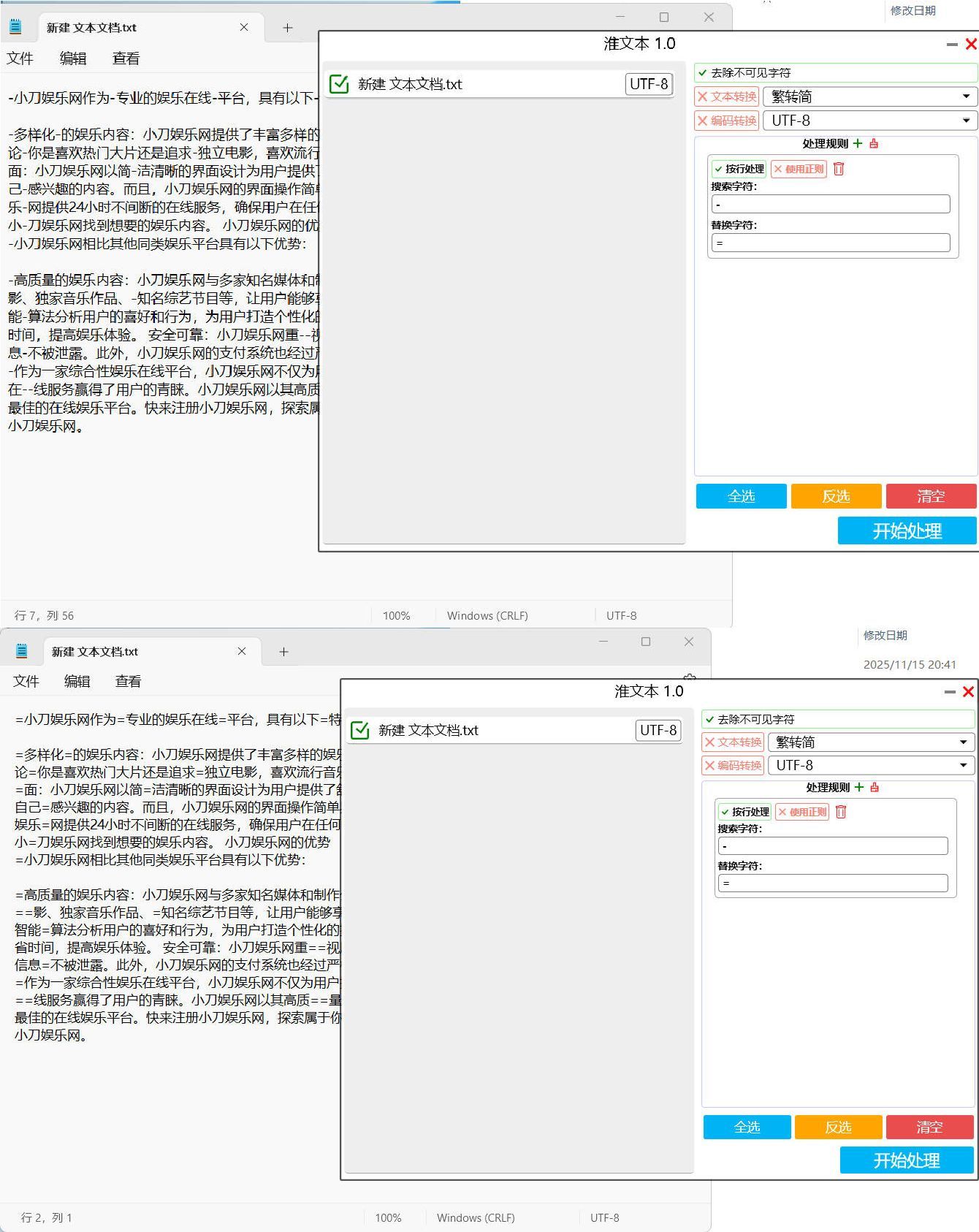Click trash delete-rule icon in lower 淮文本 window

[x=841, y=812]
